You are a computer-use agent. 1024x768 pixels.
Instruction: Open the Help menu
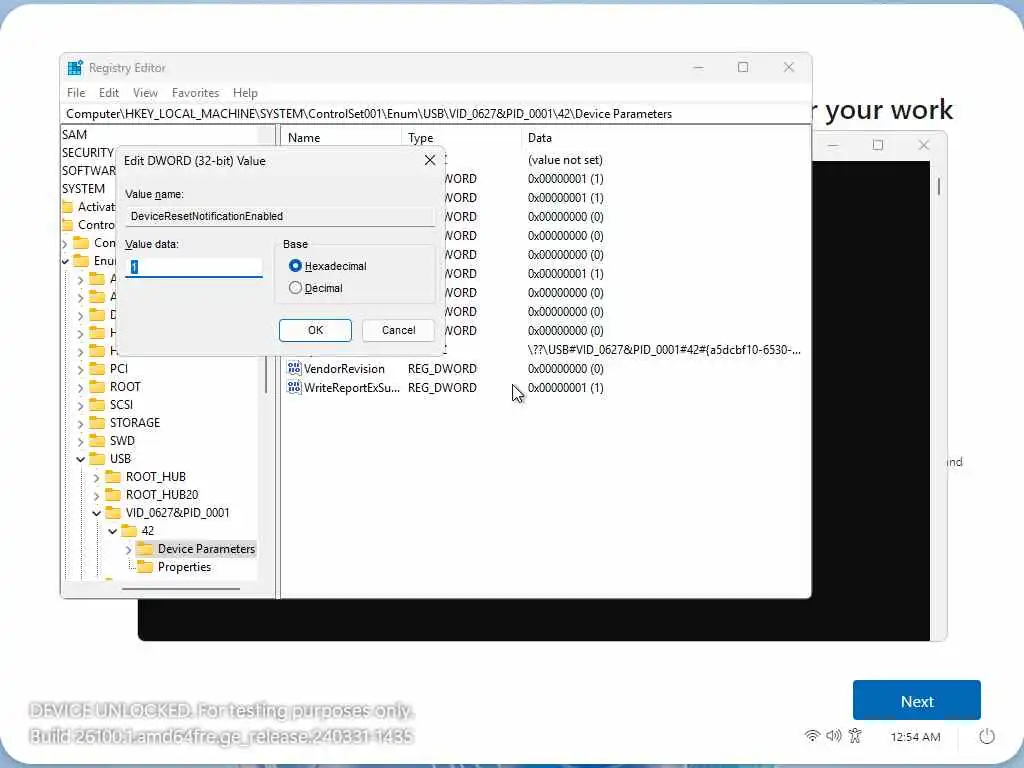[x=246, y=93]
